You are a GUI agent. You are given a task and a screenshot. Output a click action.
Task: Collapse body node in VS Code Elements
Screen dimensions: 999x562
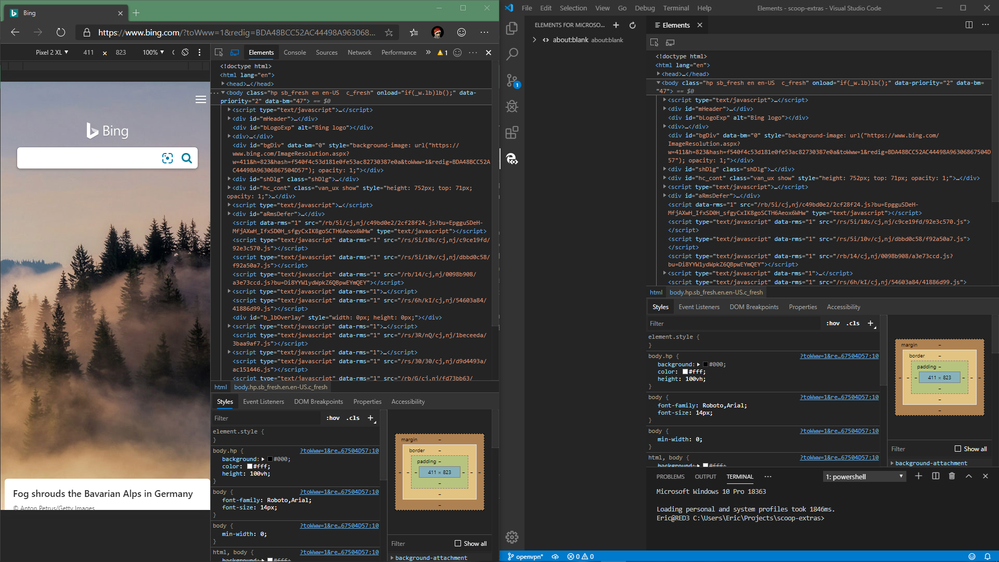tap(659, 83)
